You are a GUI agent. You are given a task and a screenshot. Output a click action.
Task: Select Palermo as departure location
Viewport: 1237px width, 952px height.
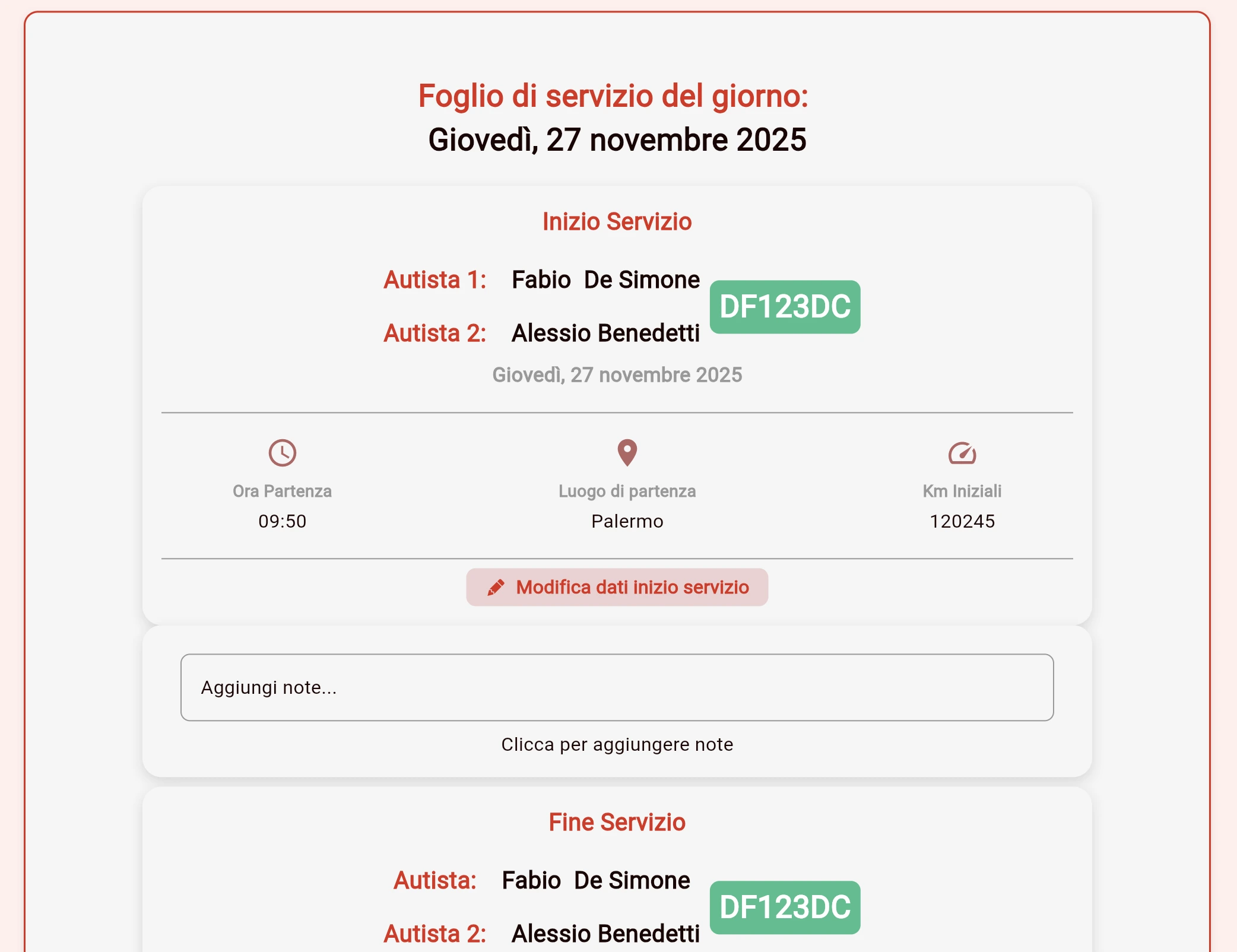[627, 521]
